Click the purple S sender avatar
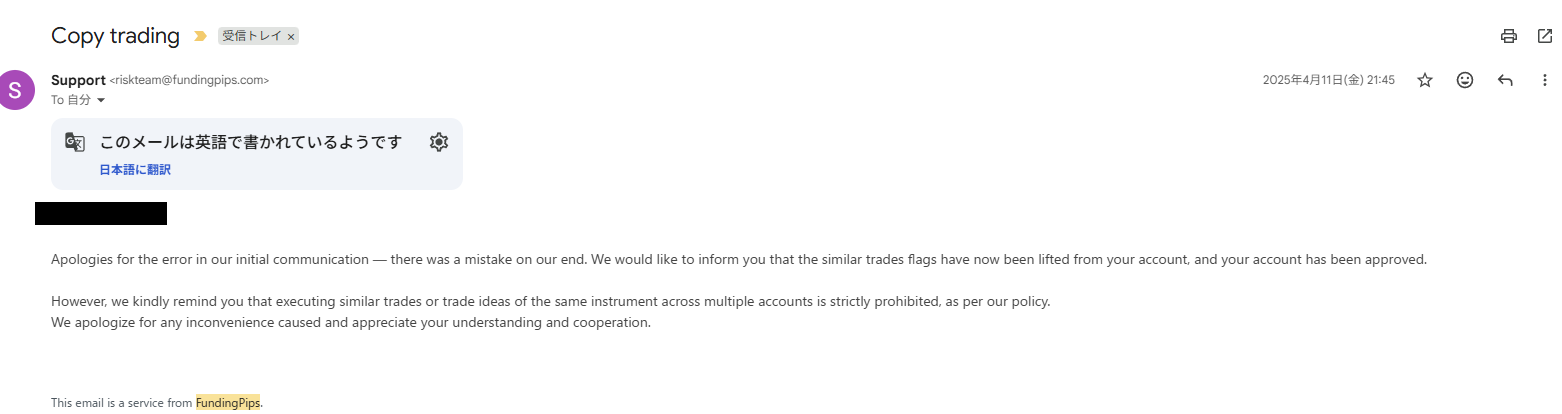Screen dimensions: 1562x414 click(x=16, y=89)
